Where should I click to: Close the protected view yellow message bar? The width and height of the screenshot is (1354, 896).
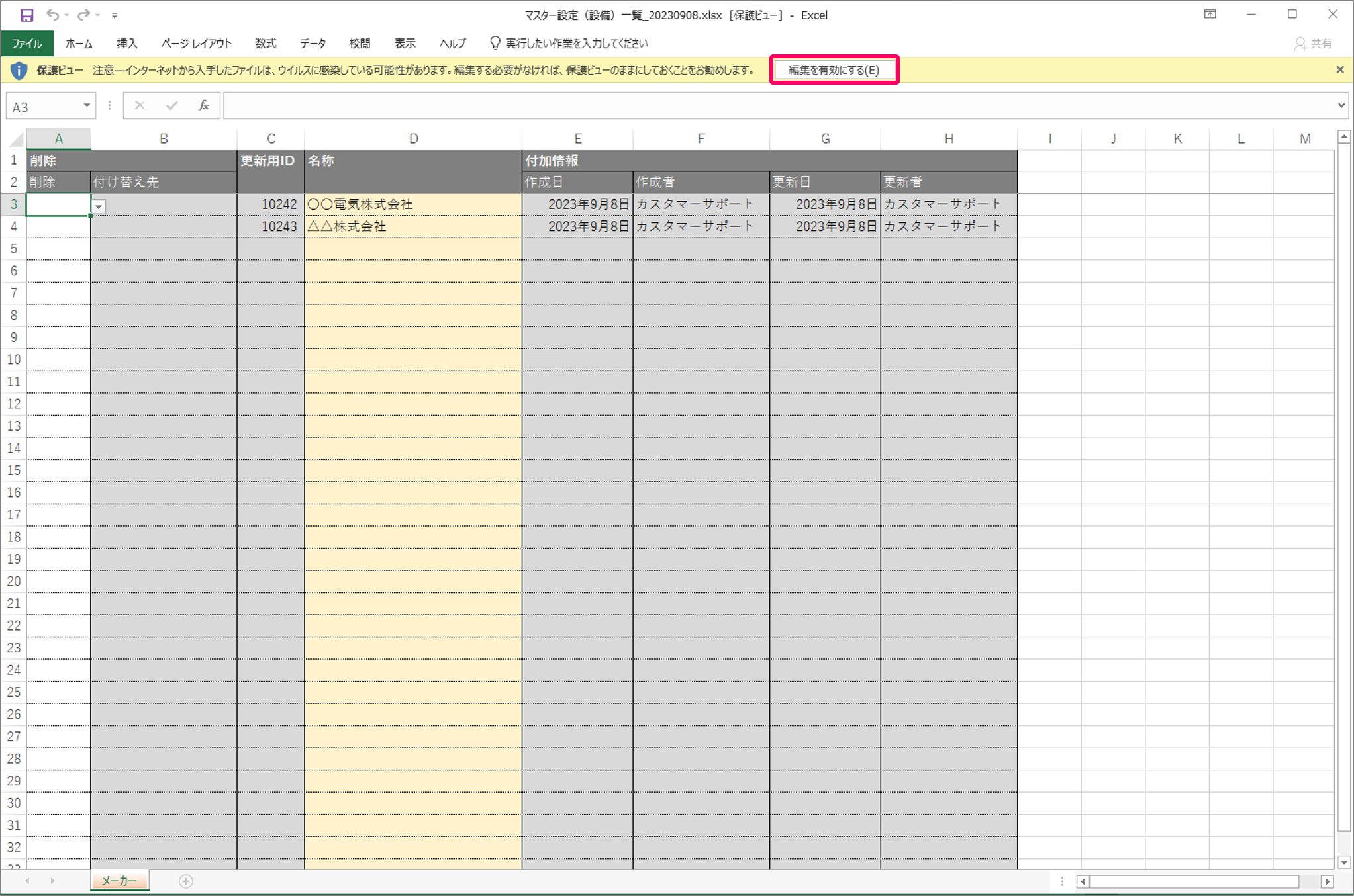click(1339, 69)
